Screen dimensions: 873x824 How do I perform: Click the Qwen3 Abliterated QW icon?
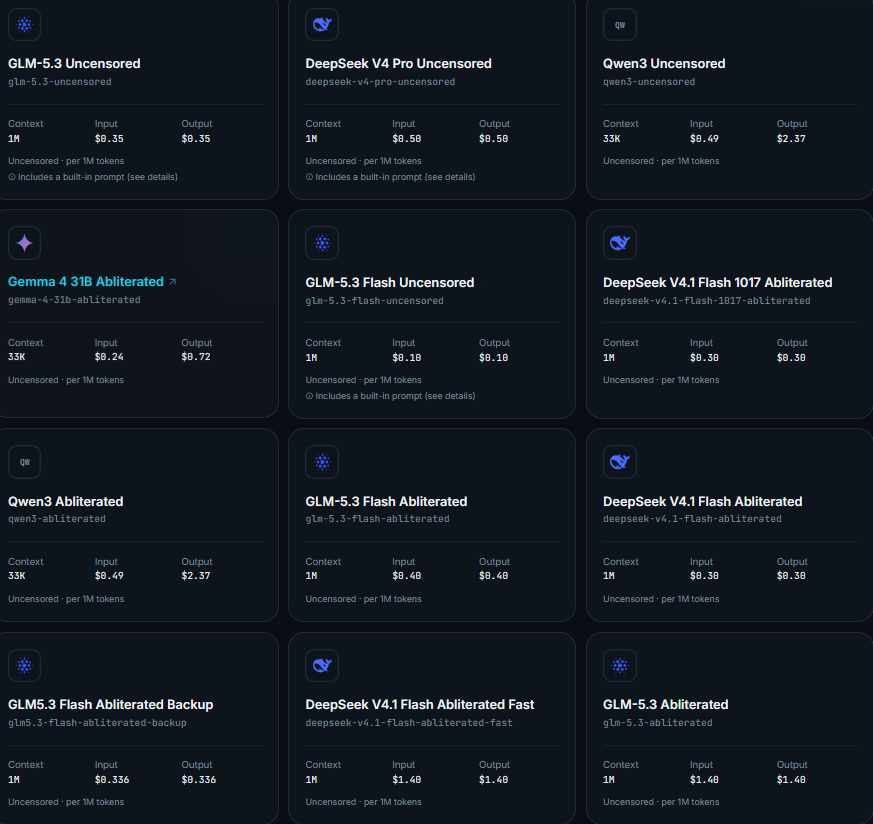(24, 462)
